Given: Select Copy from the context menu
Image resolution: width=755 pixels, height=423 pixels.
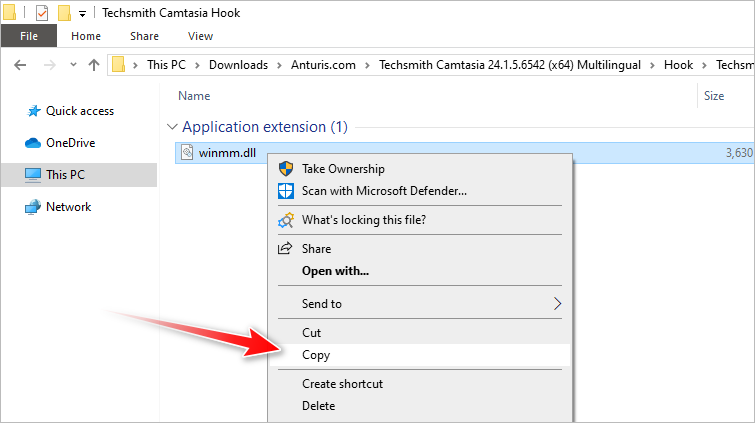Looking at the screenshot, I should [316, 355].
